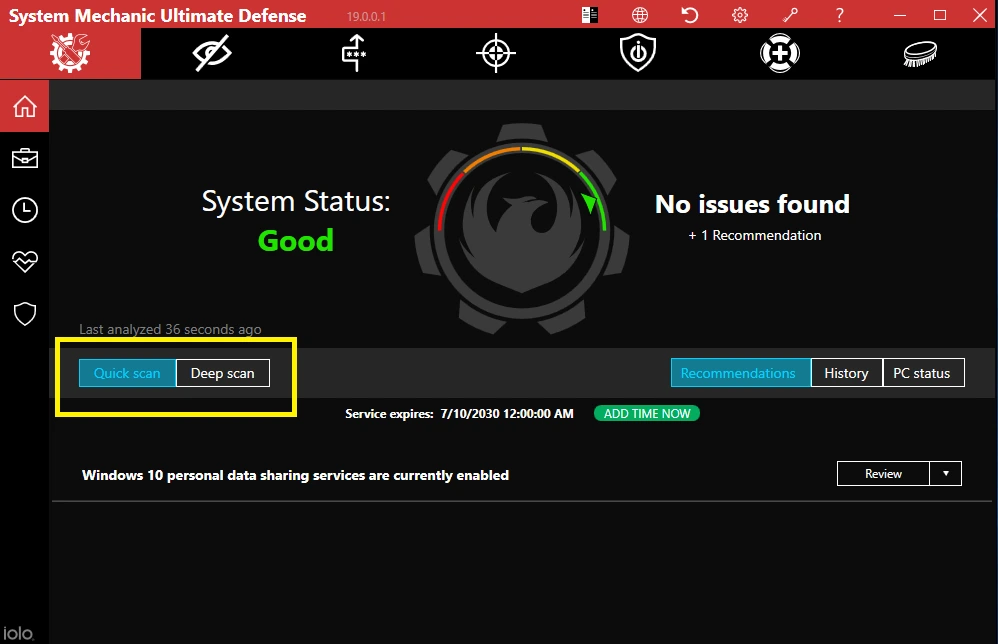The height and width of the screenshot is (644, 998).
Task: Click the license key icon in title bar
Action: (790, 15)
